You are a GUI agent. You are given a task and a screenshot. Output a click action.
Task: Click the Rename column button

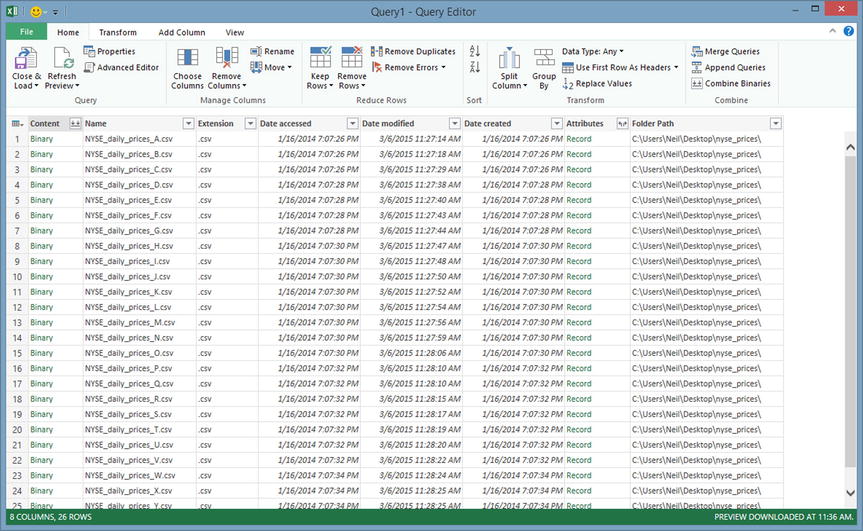click(x=272, y=51)
